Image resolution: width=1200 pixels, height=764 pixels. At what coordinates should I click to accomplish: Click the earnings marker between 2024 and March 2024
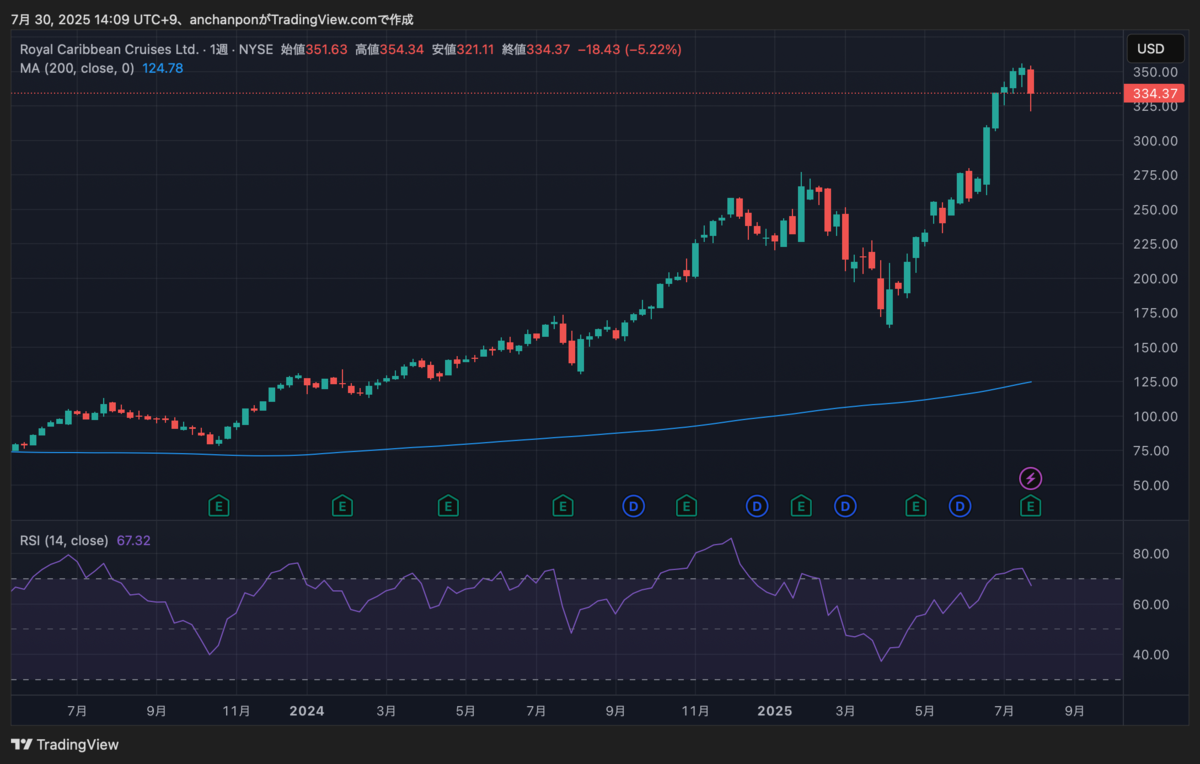point(342,507)
